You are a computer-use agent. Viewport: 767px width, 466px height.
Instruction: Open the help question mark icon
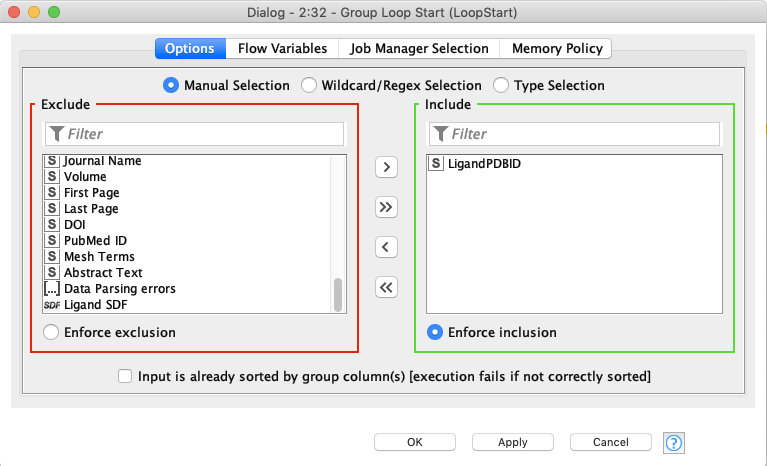pos(673,443)
